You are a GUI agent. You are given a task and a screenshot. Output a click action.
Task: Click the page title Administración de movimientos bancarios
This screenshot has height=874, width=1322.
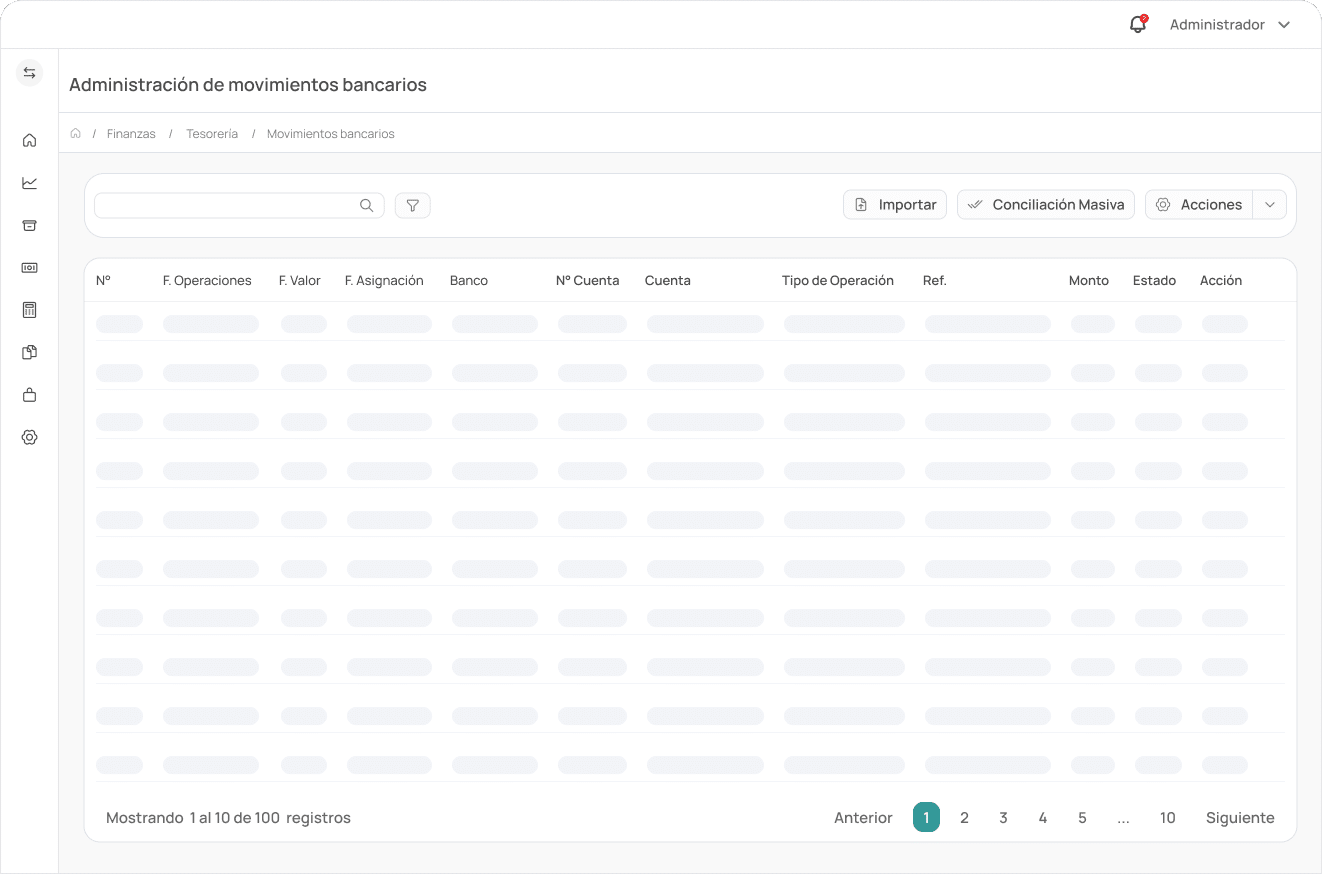248,85
